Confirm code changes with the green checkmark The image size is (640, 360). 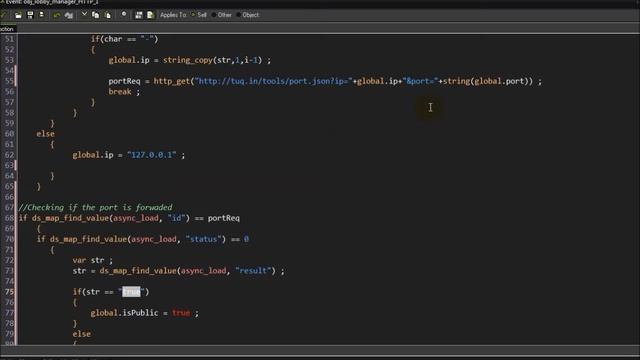[4, 15]
